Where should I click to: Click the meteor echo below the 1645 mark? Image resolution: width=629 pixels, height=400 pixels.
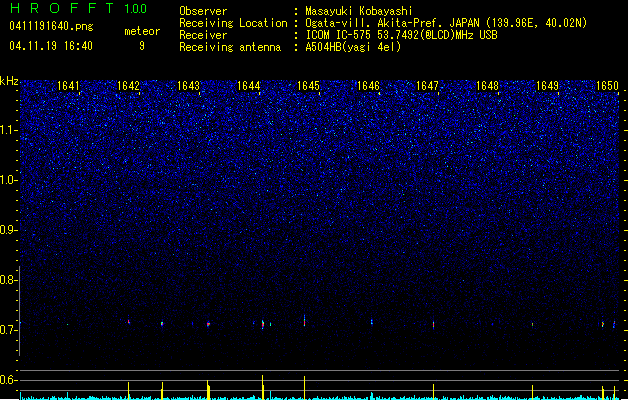coord(304,321)
